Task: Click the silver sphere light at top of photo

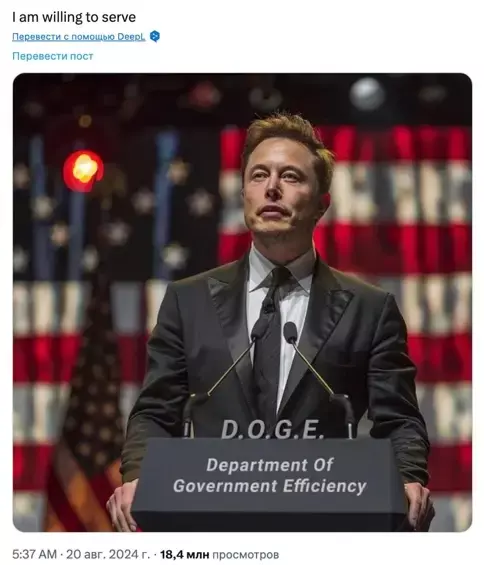Action: point(367,94)
